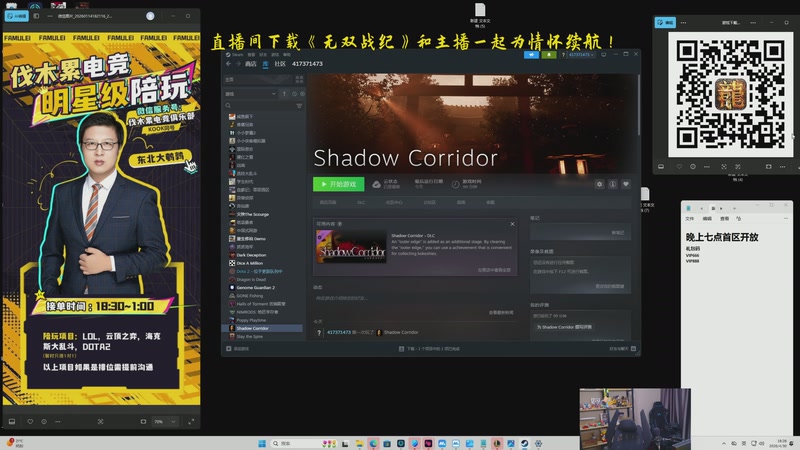Toggle Shadow Corridor favorite heart
The height and width of the screenshot is (450, 800).
tap(626, 184)
